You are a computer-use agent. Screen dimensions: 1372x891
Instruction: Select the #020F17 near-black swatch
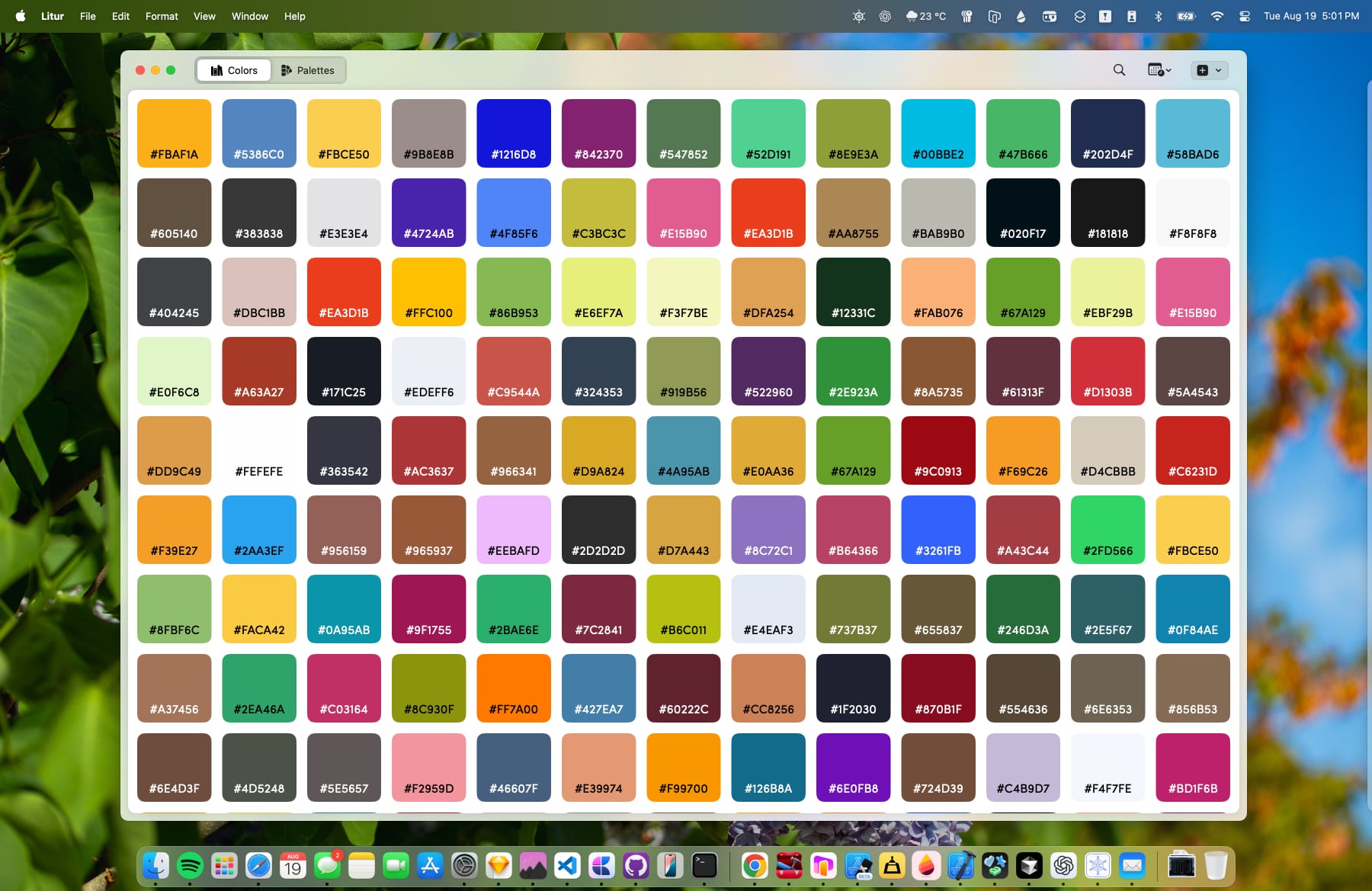tap(1023, 213)
